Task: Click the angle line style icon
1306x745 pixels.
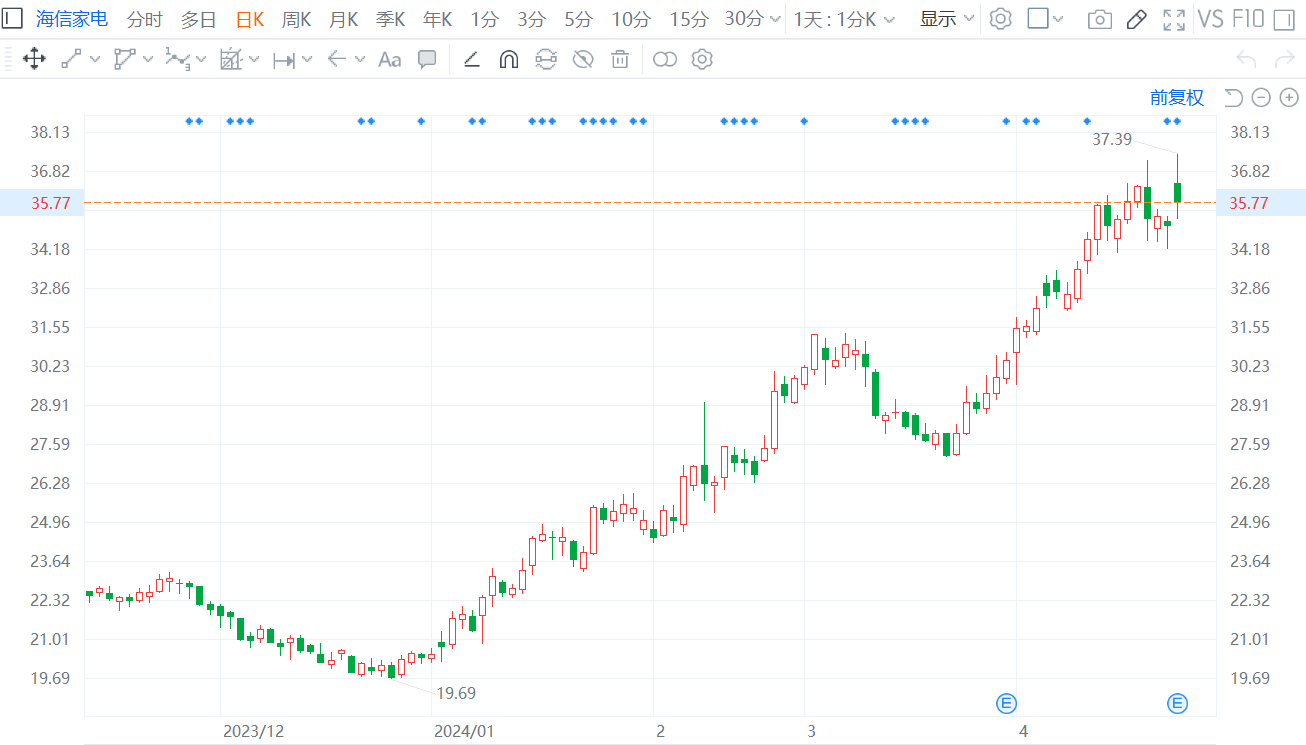Action: pos(472,60)
